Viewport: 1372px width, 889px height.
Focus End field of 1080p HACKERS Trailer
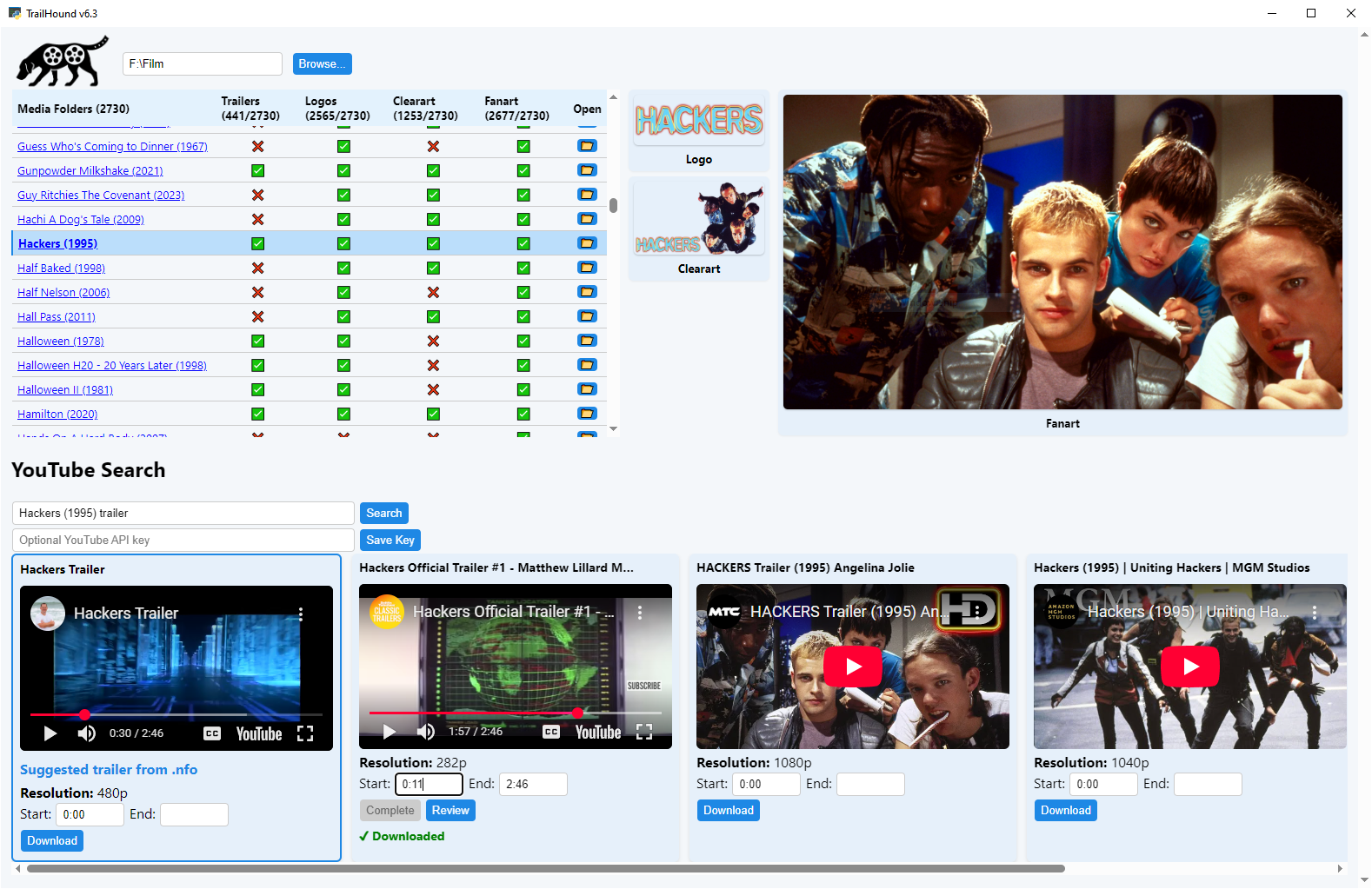pos(870,784)
